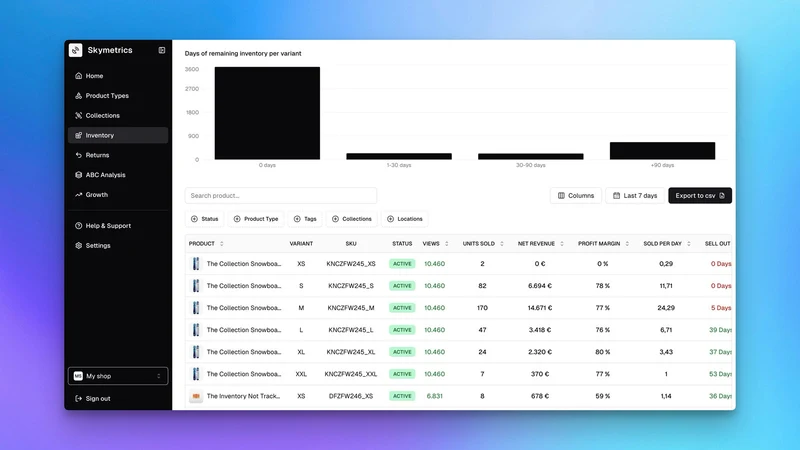This screenshot has height=450, width=800.
Task: Click the ACTIVE badge in KNCZFW245_S row
Action: pos(402,286)
